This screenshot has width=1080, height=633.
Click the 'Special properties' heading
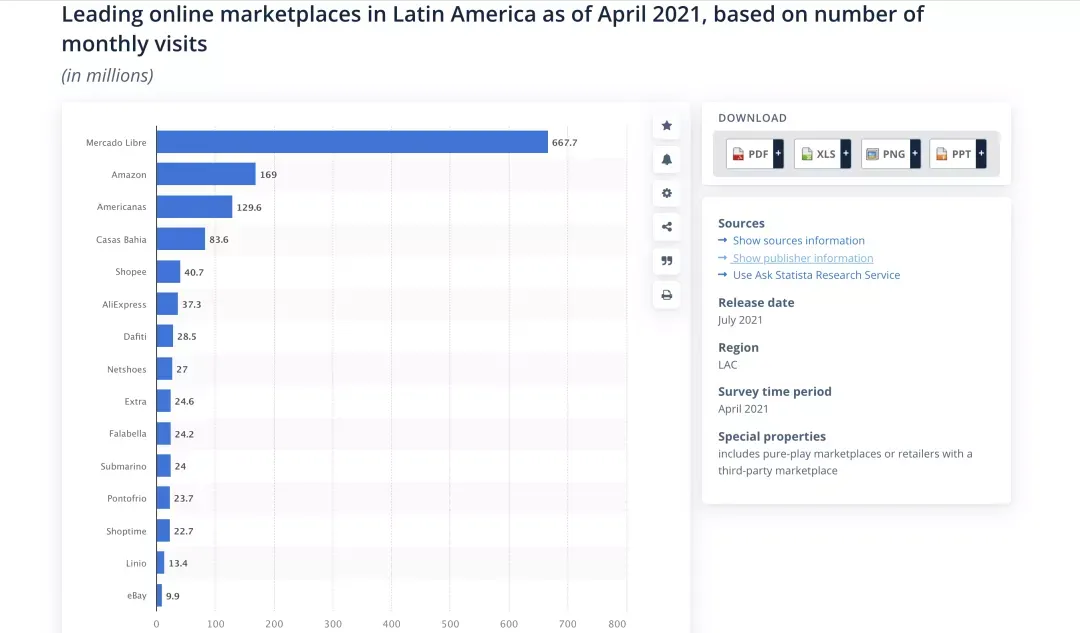[x=772, y=436]
